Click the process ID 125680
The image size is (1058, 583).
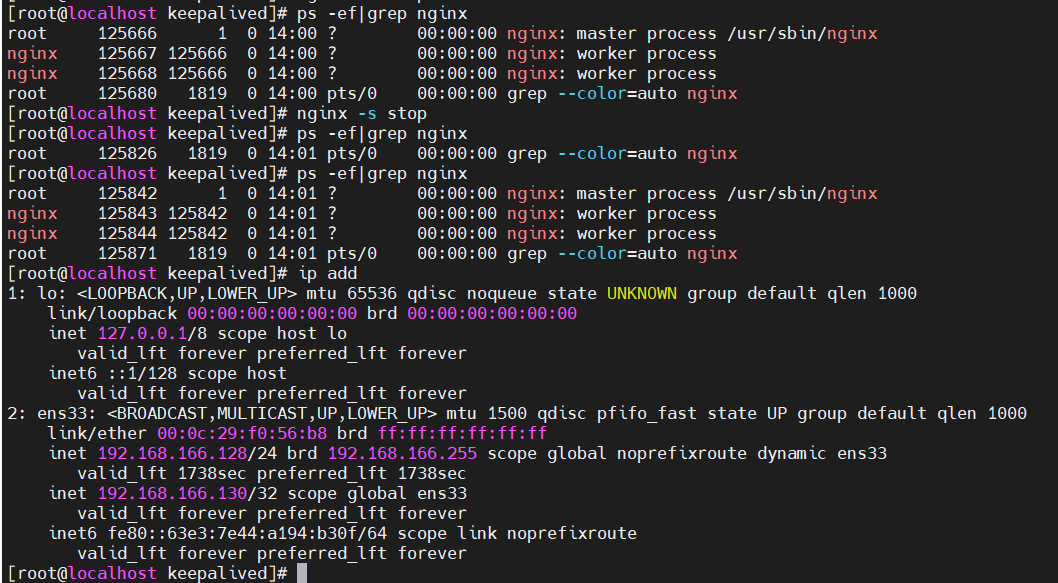pos(128,94)
